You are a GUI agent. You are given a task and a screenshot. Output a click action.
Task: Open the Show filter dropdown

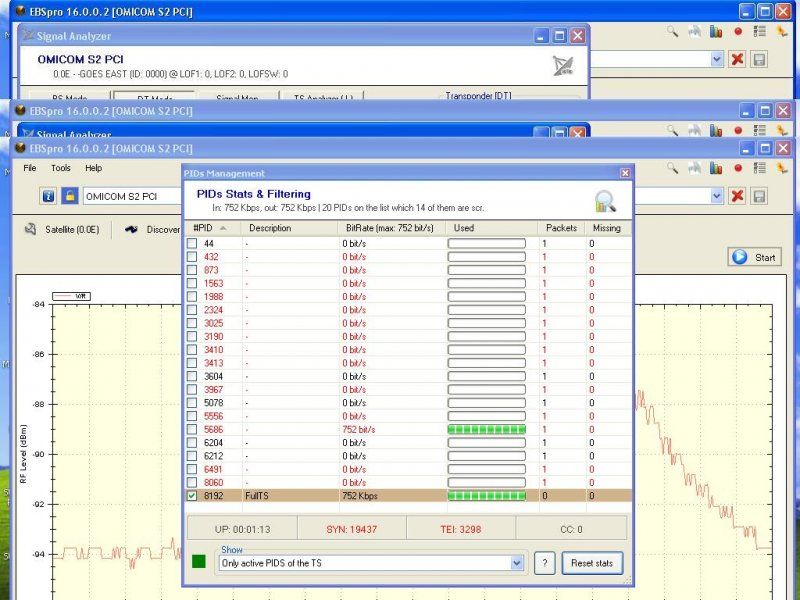(517, 564)
